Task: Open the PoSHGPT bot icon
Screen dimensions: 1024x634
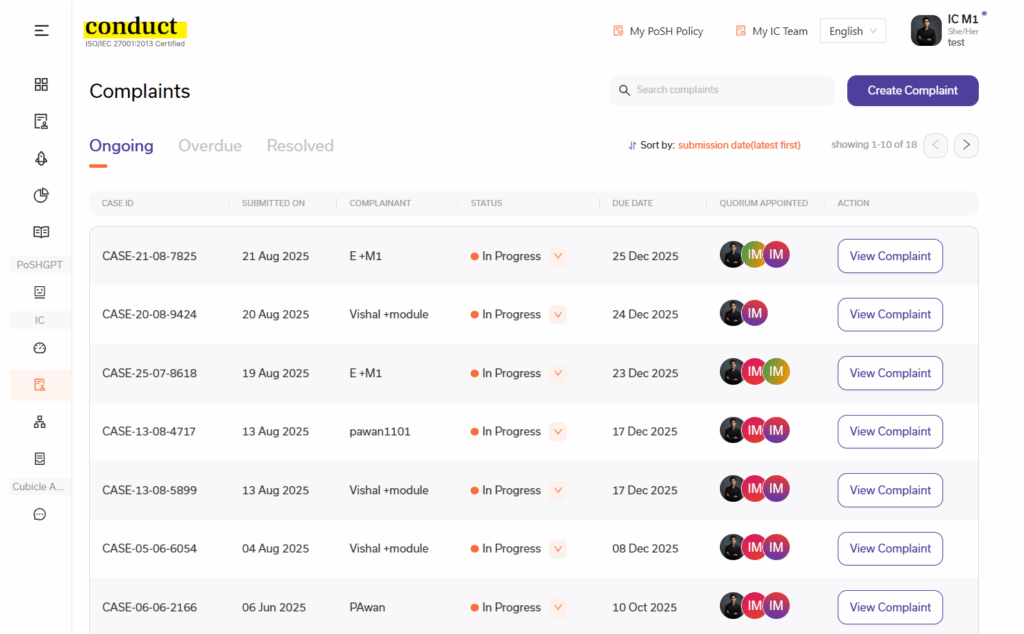Action: coord(40,292)
